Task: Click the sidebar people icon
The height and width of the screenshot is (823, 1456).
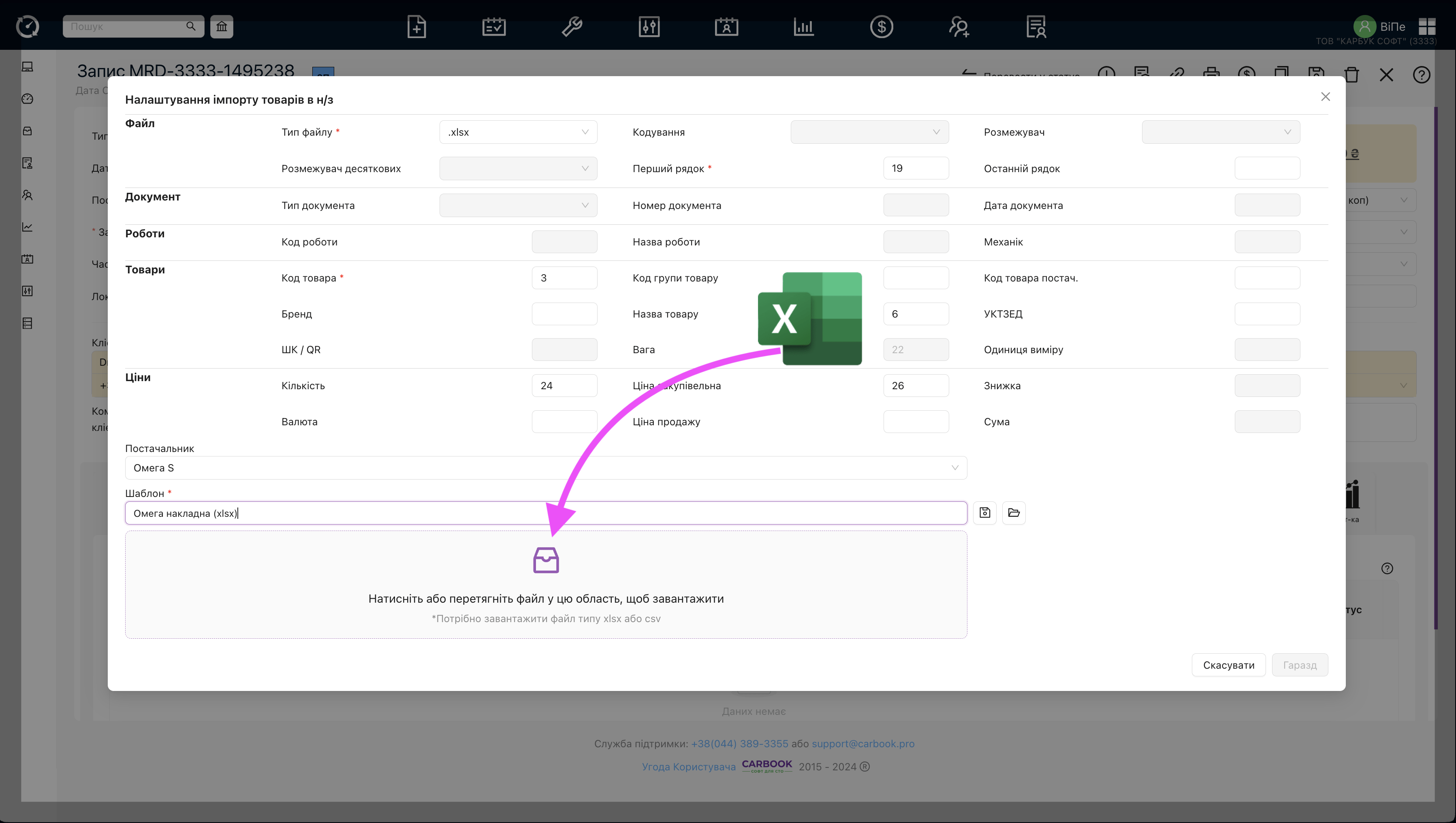Action: (27, 195)
